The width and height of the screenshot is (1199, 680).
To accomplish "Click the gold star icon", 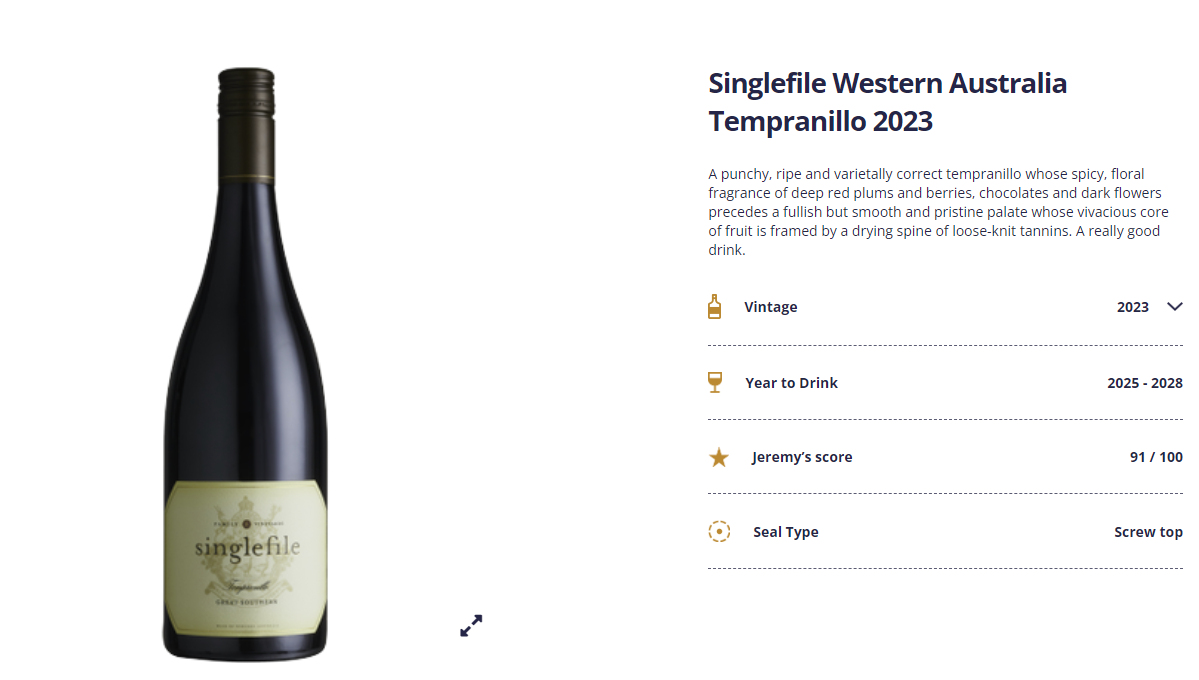I will 719,457.
